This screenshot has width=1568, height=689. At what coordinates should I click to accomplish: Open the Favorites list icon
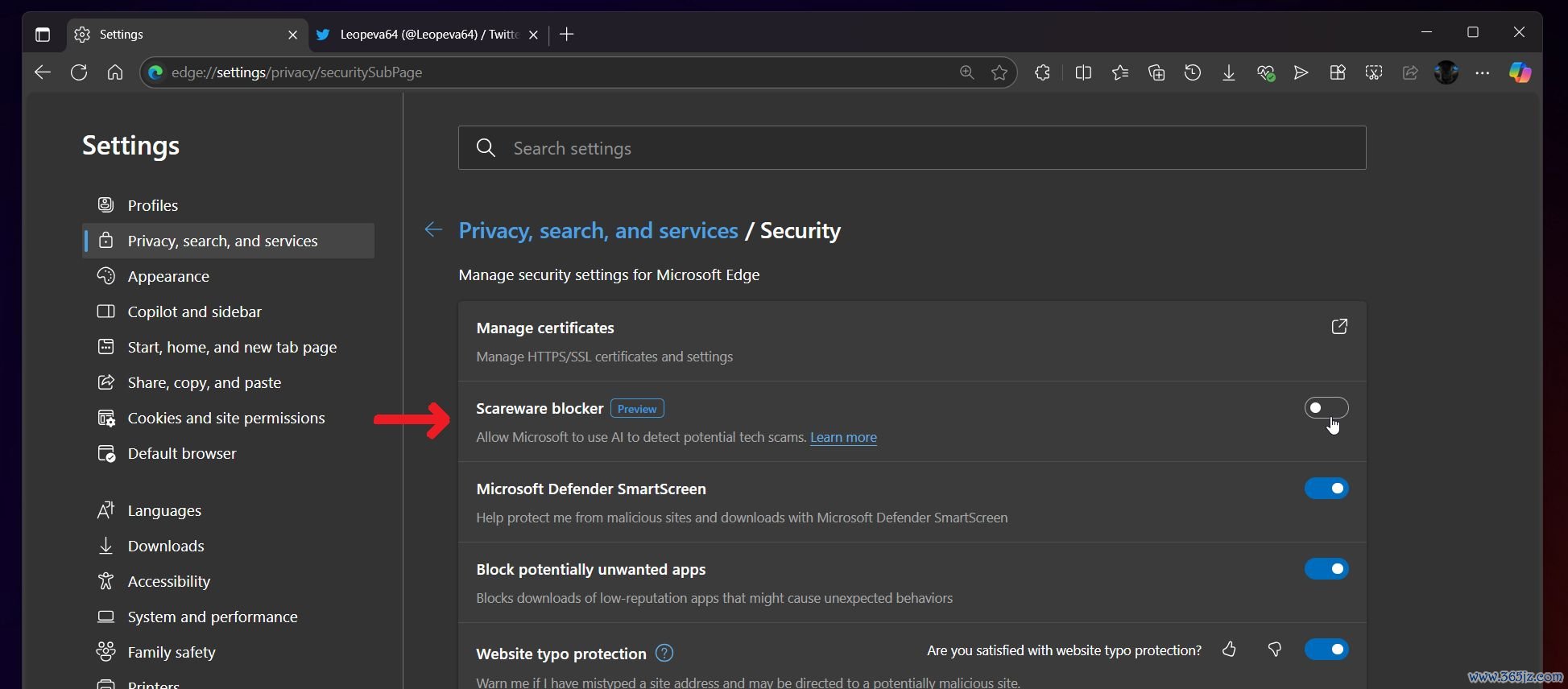coord(1120,72)
